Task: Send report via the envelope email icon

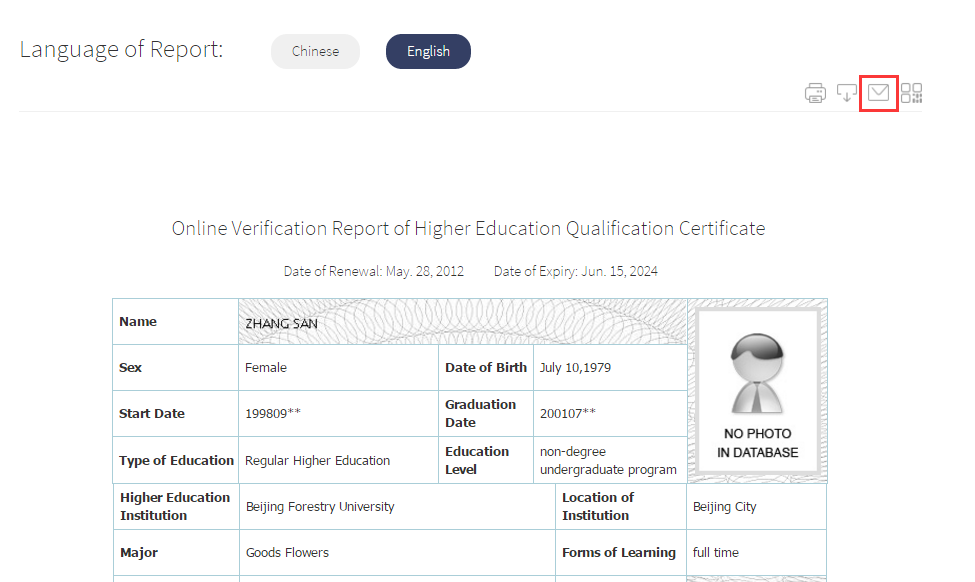Action: point(879,93)
